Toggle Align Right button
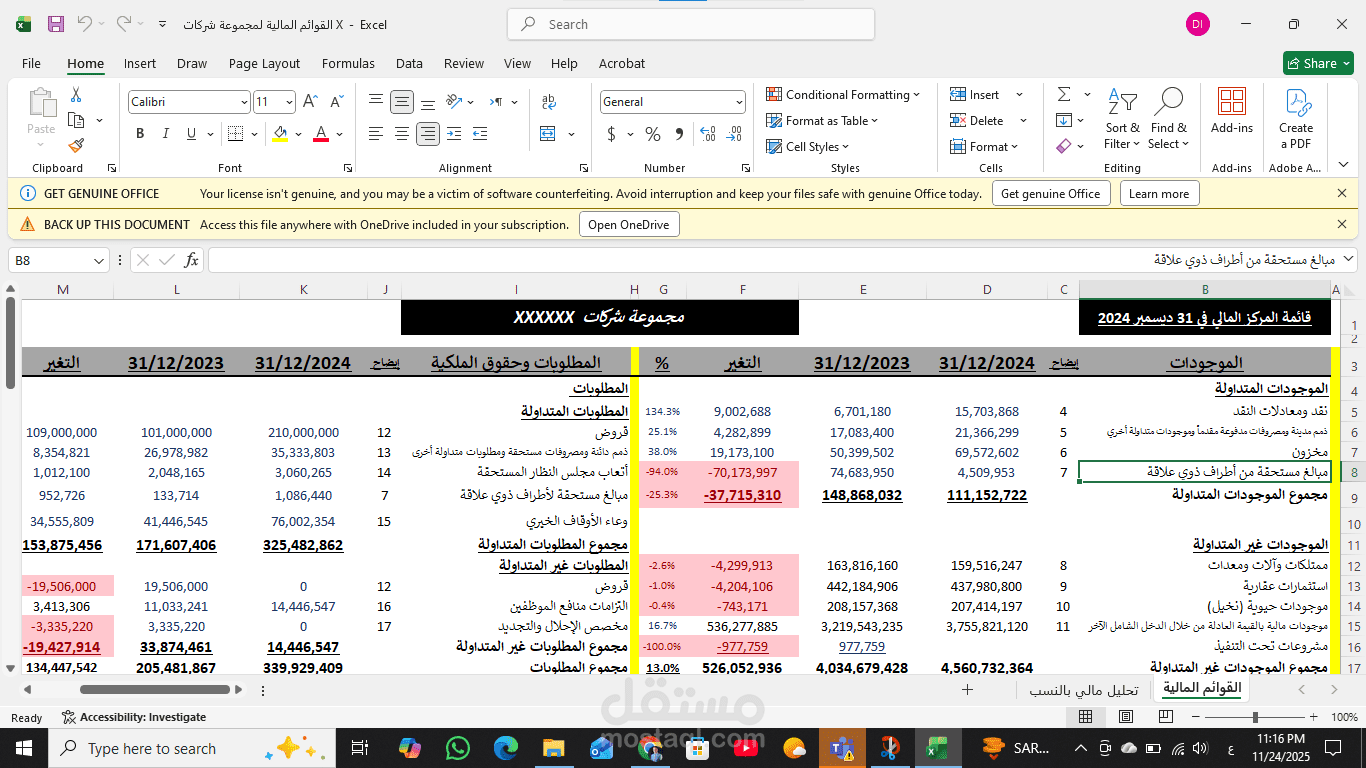Screen dimensions: 1366x768 pyautogui.click(x=428, y=134)
